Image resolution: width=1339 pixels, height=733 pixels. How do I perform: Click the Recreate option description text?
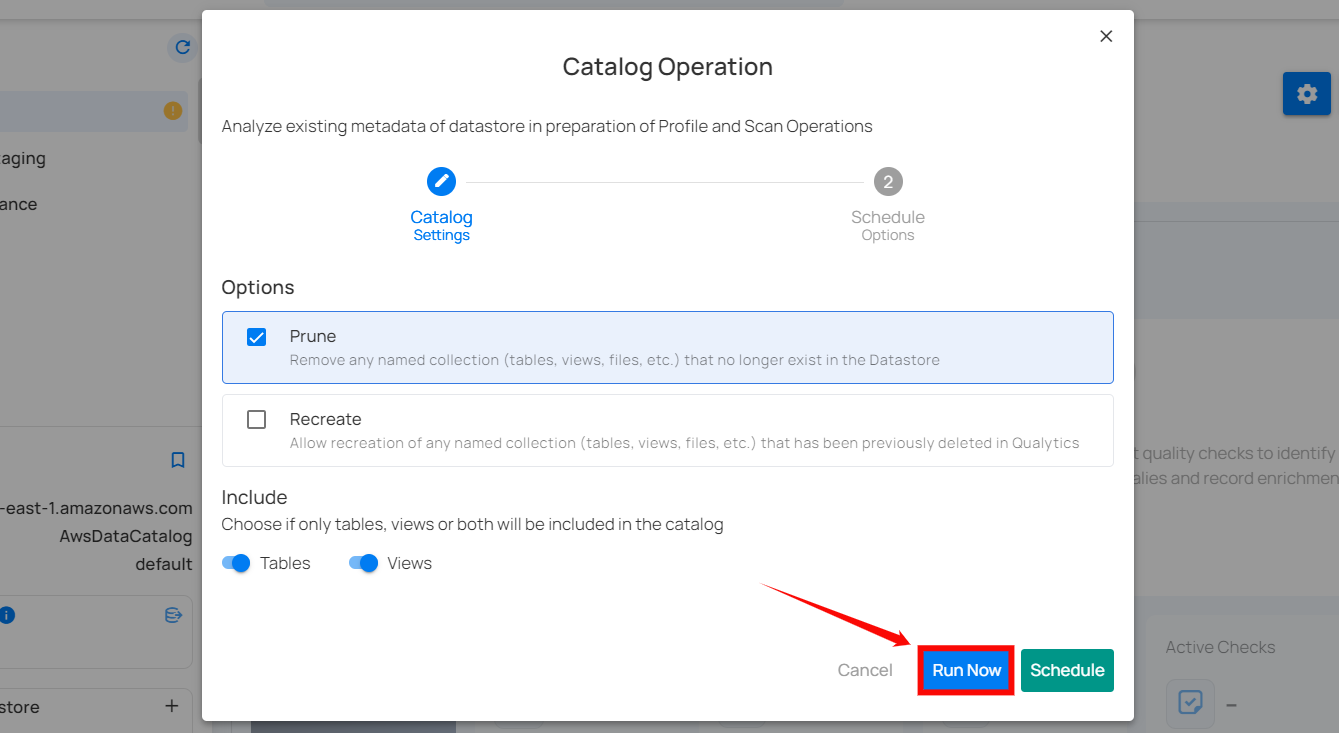coord(684,443)
